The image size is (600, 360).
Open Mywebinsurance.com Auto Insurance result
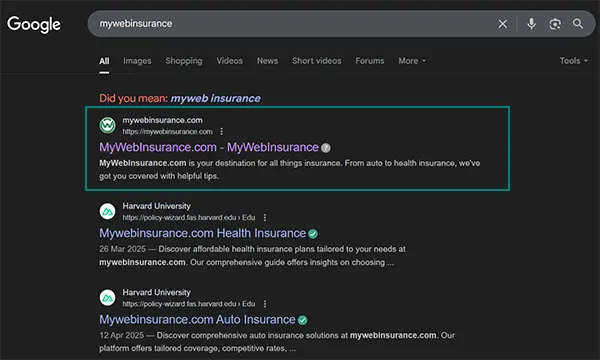click(197, 320)
